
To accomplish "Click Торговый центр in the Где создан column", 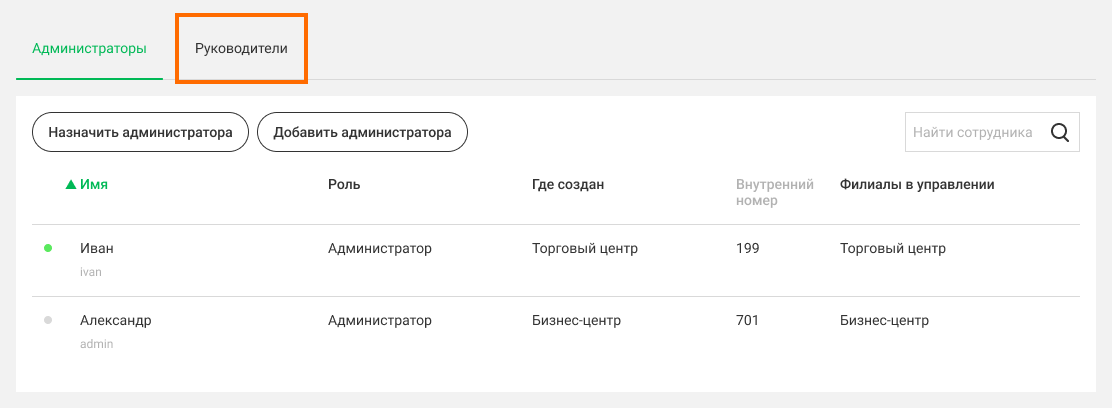I will pos(584,248).
